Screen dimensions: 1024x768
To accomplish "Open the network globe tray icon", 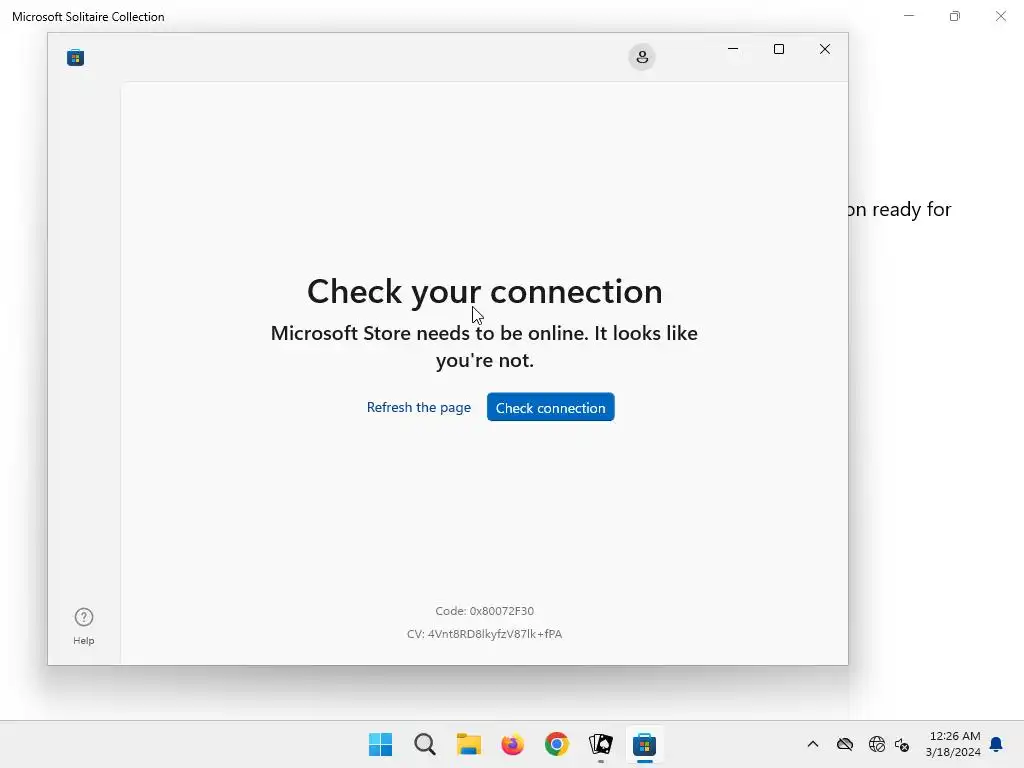I will (876, 744).
